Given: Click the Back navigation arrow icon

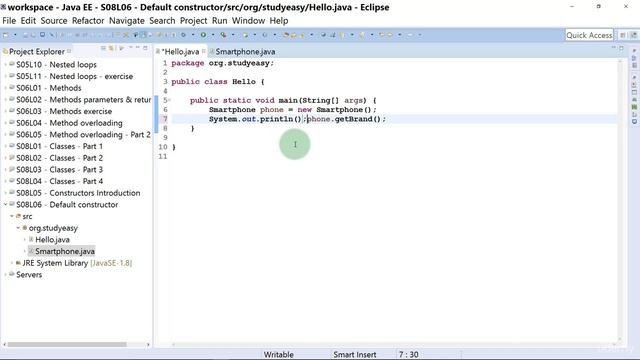Looking at the screenshot, I should (390, 35).
